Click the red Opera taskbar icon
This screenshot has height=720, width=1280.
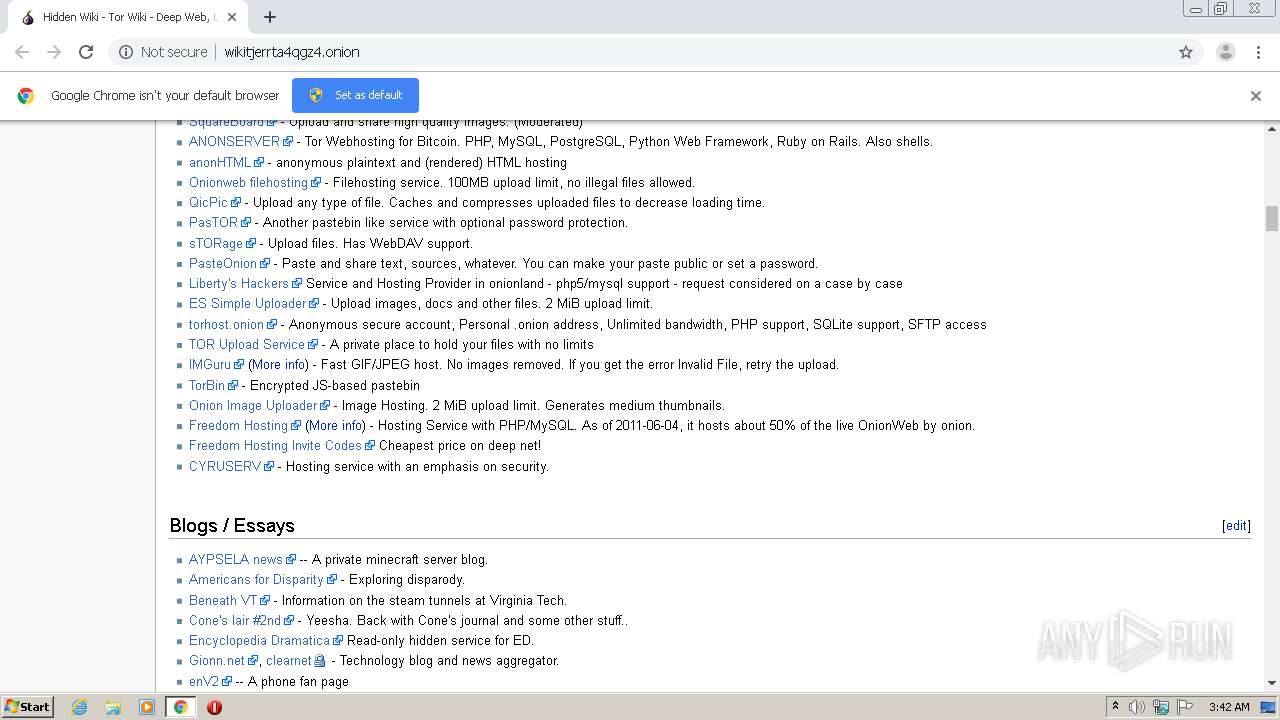point(214,707)
